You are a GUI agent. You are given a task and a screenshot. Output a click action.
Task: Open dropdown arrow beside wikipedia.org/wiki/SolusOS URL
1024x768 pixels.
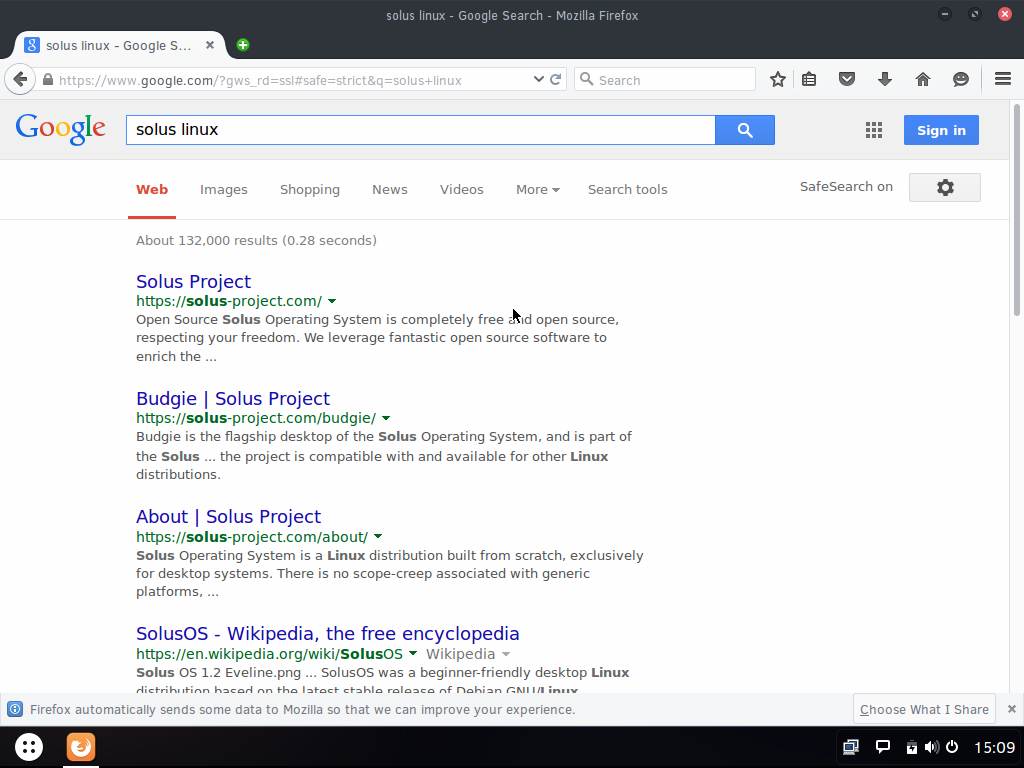click(413, 654)
